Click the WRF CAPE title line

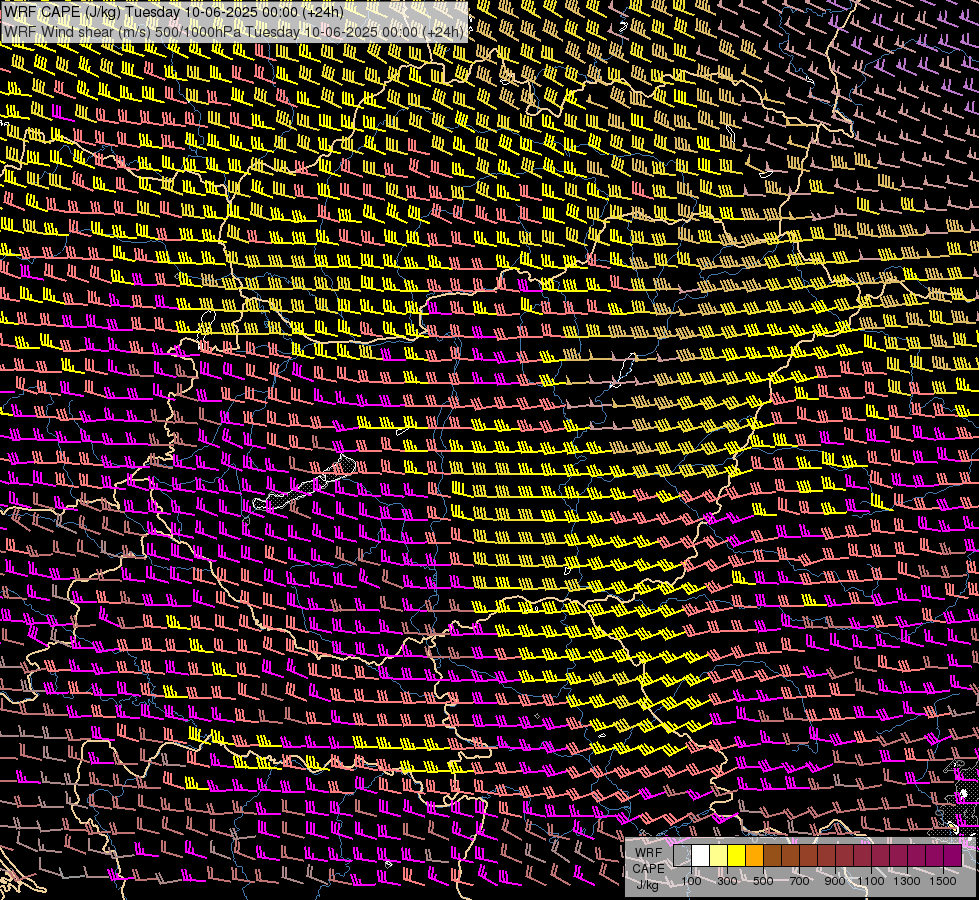[174, 11]
